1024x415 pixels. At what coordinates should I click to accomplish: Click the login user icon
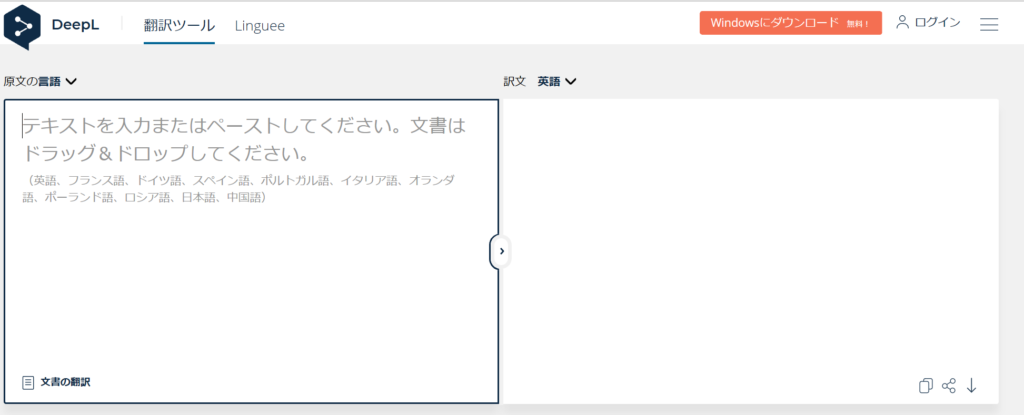coord(903,22)
